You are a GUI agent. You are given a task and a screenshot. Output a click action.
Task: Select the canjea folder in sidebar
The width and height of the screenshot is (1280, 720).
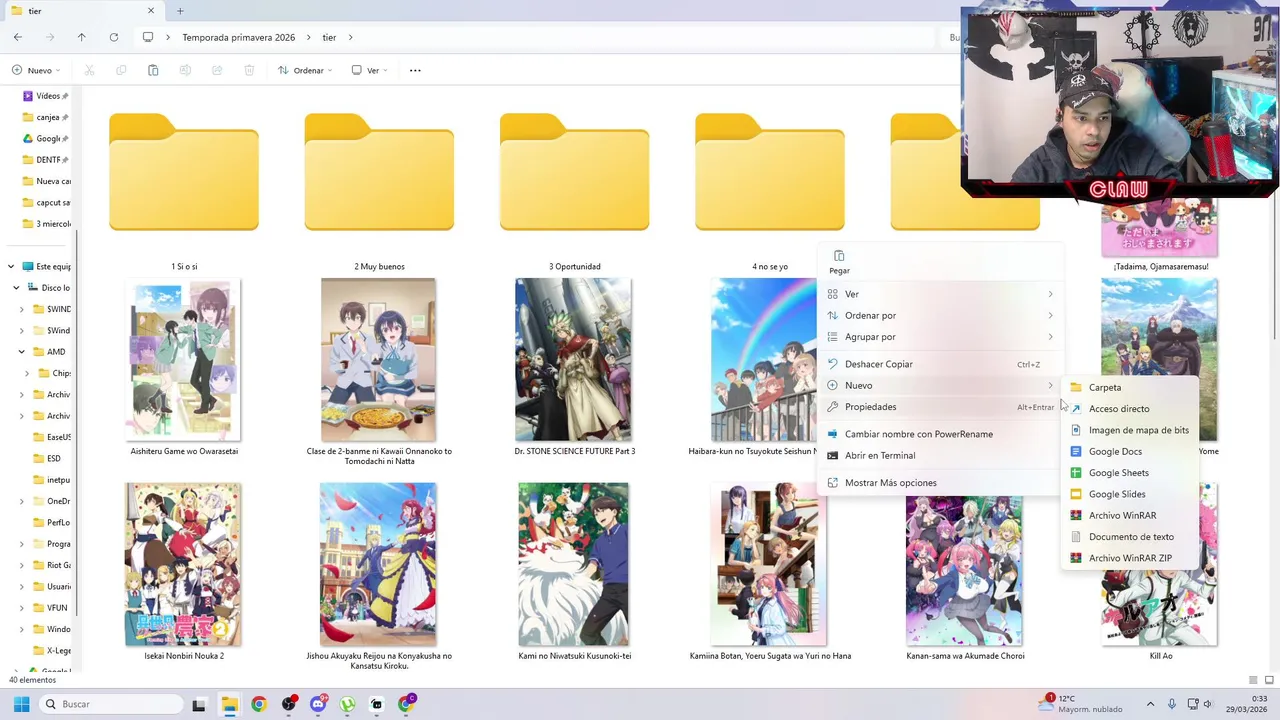point(46,117)
